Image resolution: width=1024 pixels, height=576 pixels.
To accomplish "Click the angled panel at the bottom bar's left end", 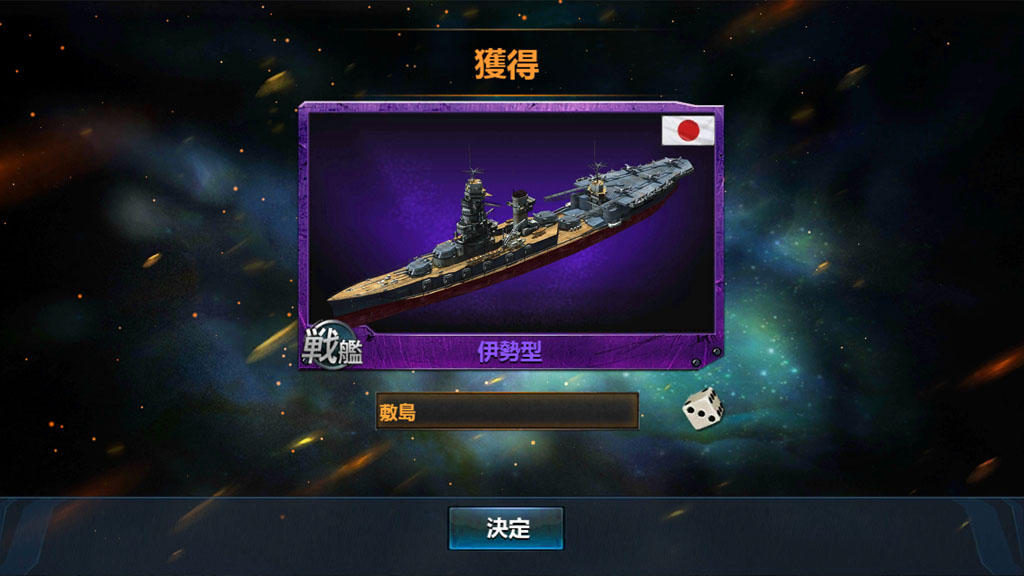I will tap(26, 537).
